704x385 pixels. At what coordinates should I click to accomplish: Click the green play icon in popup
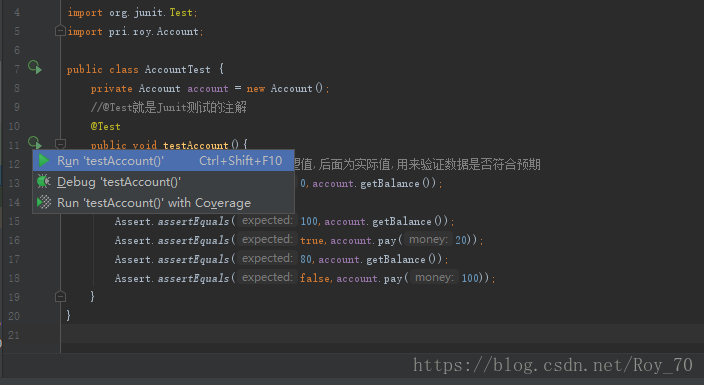[44, 160]
